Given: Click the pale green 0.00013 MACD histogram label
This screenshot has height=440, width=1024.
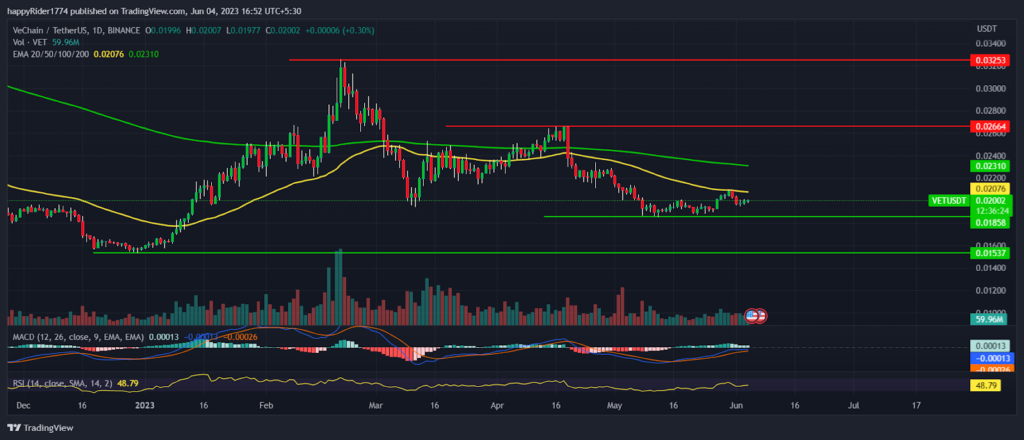Looking at the screenshot, I should (x=991, y=347).
